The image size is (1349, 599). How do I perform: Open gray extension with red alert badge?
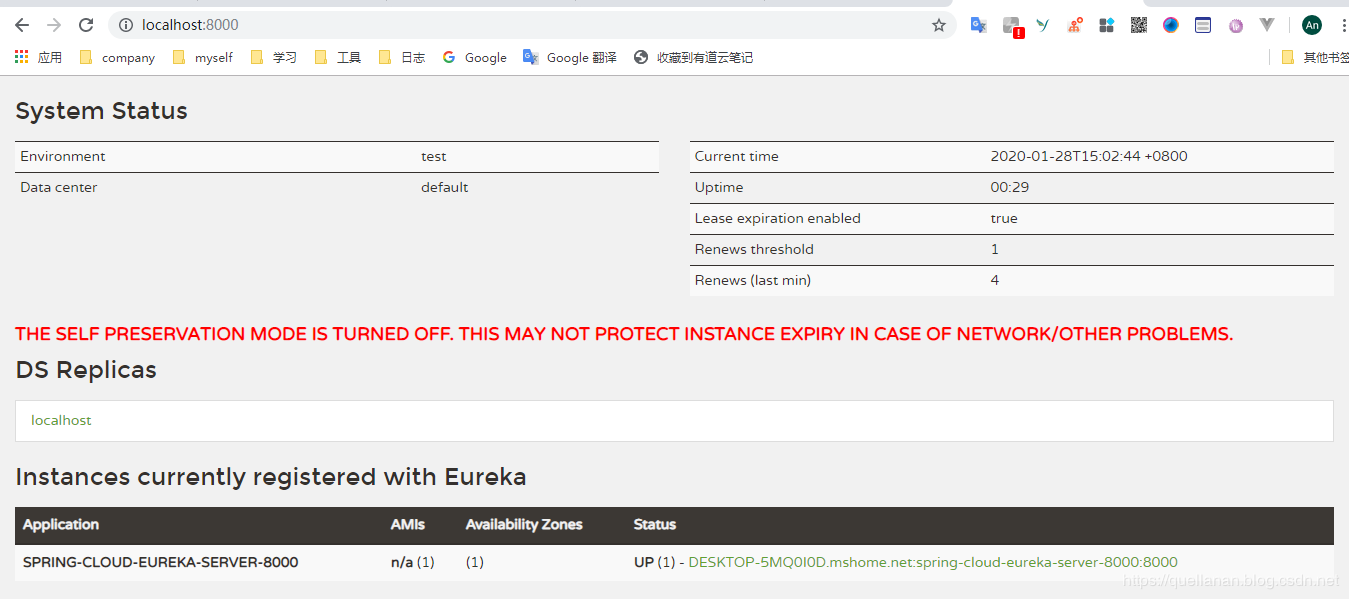coord(1012,26)
